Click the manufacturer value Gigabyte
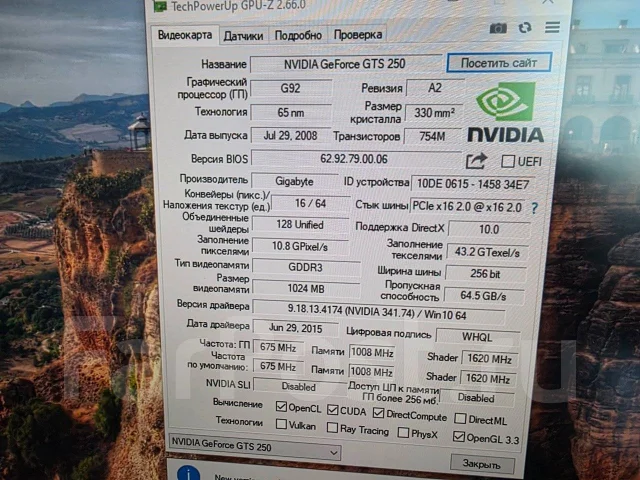The height and width of the screenshot is (480, 640). 294,181
